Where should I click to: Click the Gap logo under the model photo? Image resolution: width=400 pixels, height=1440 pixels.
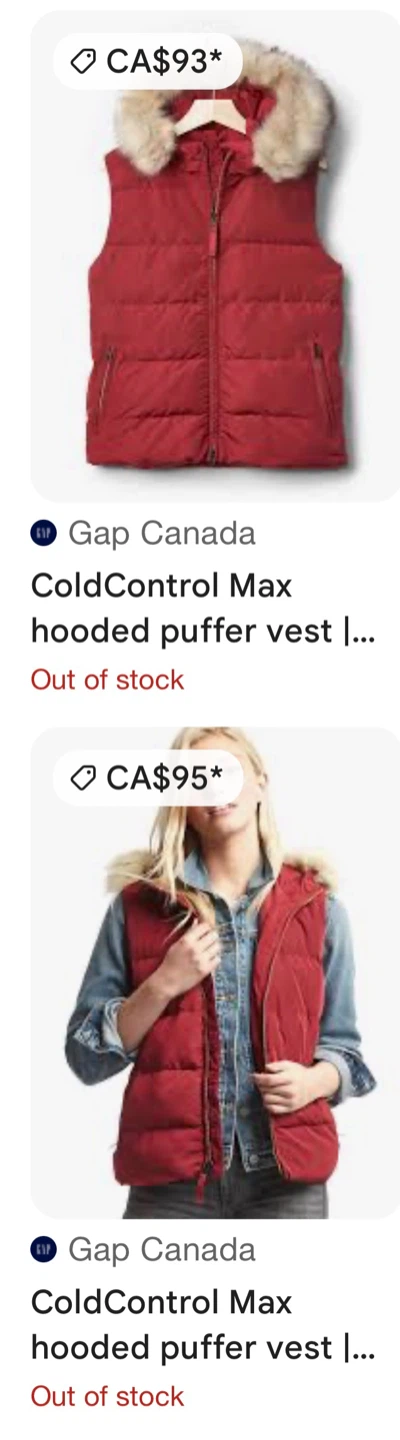point(43,1250)
